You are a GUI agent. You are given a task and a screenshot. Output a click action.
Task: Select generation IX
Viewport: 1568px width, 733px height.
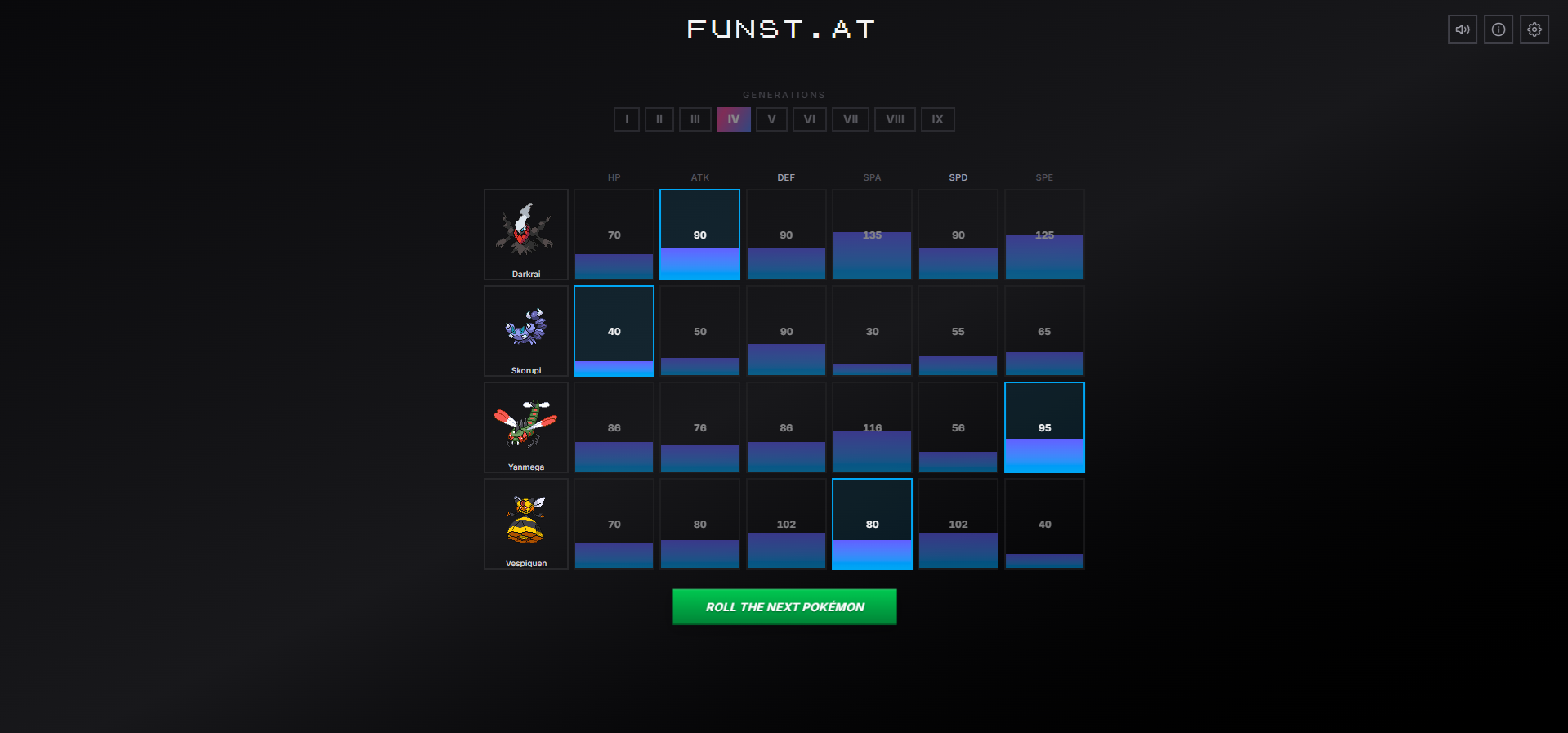(x=938, y=119)
